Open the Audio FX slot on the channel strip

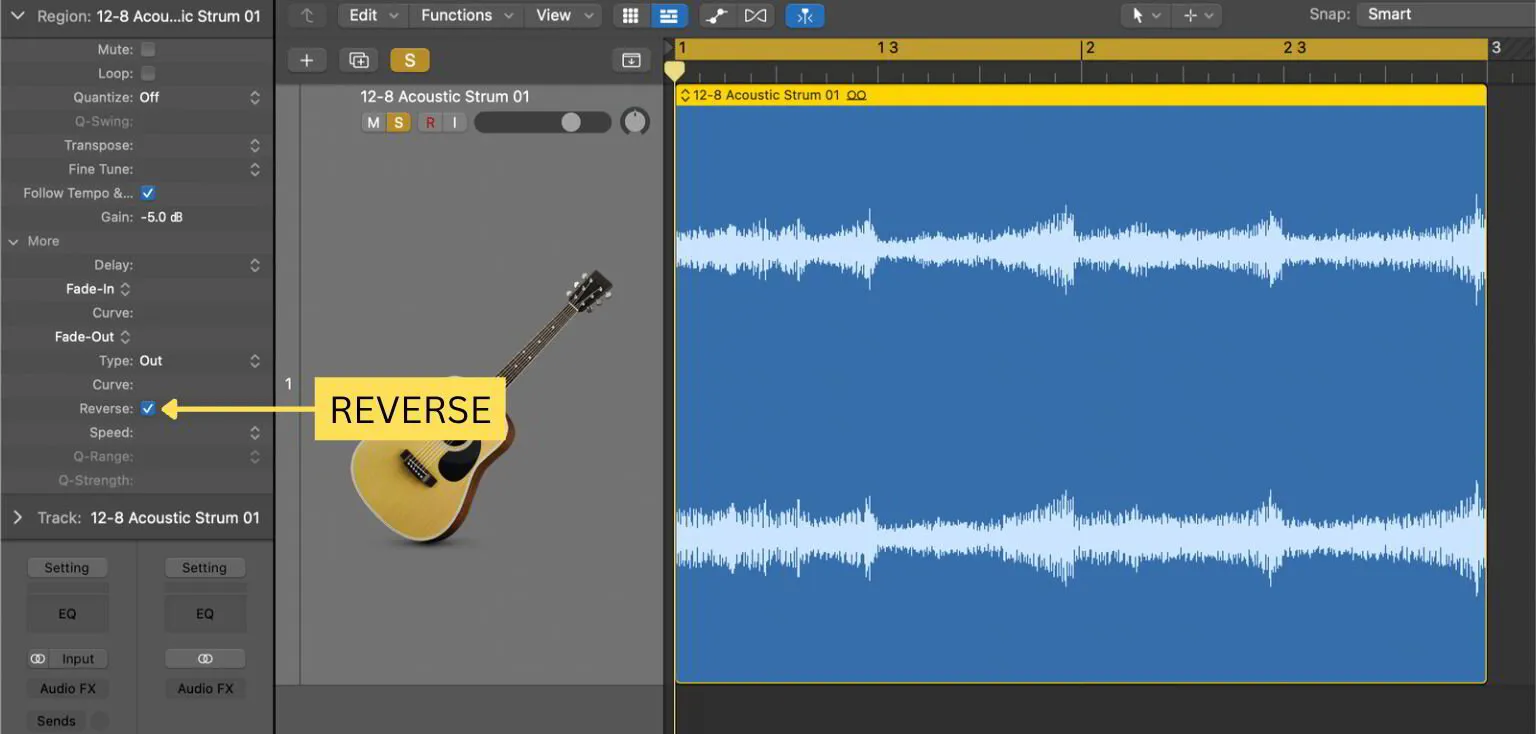coord(67,688)
